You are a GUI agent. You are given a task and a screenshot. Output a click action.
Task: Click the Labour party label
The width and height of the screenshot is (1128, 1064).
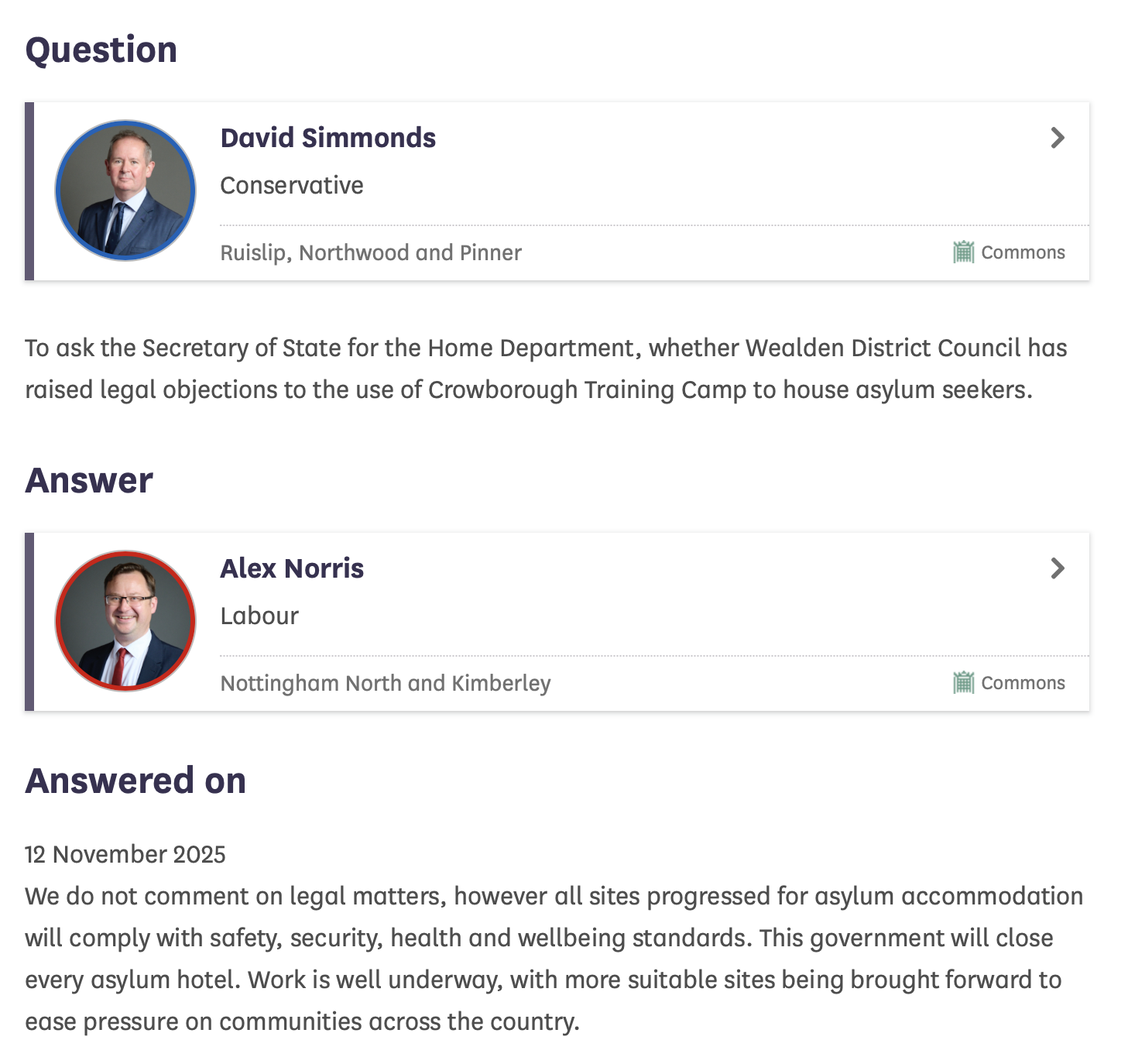coord(259,616)
